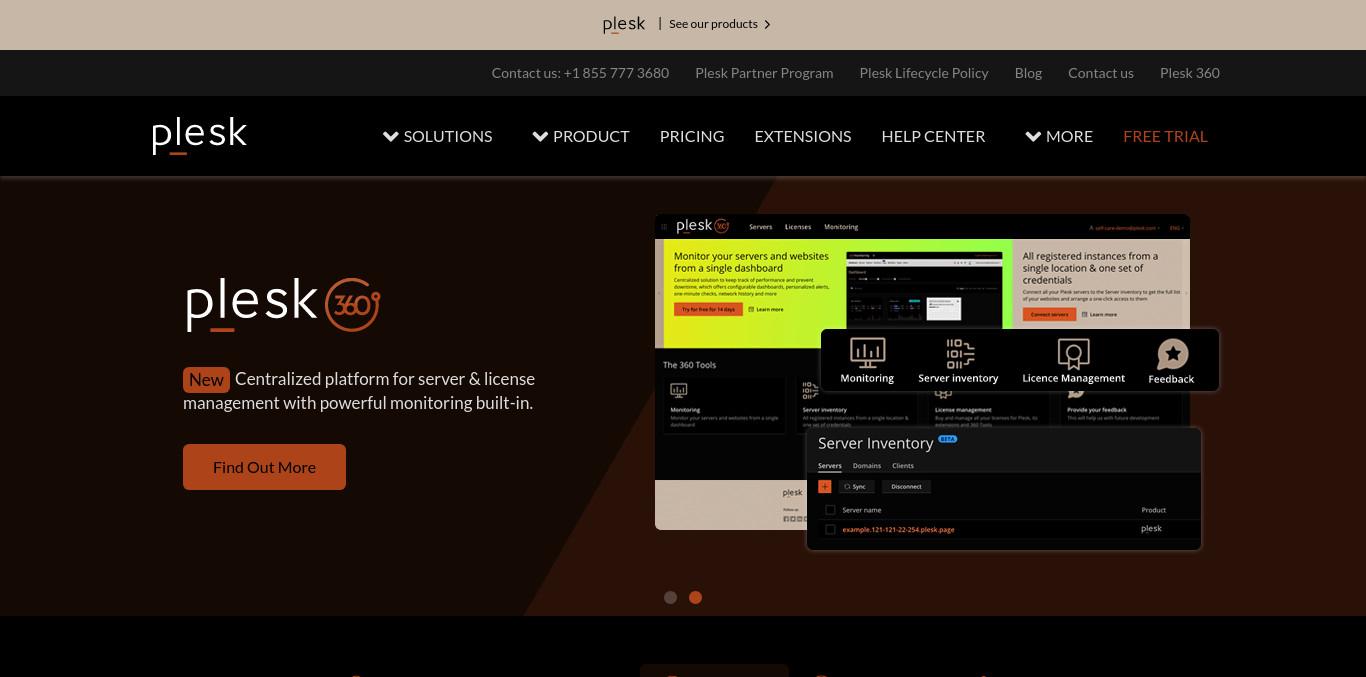Go to the HELP CENTER menu item
Image resolution: width=1366 pixels, height=677 pixels.
coord(933,136)
